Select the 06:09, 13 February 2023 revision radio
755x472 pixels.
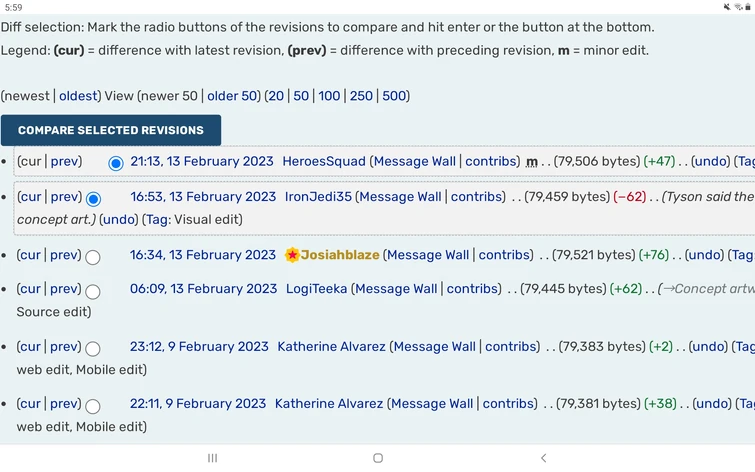[93, 291]
